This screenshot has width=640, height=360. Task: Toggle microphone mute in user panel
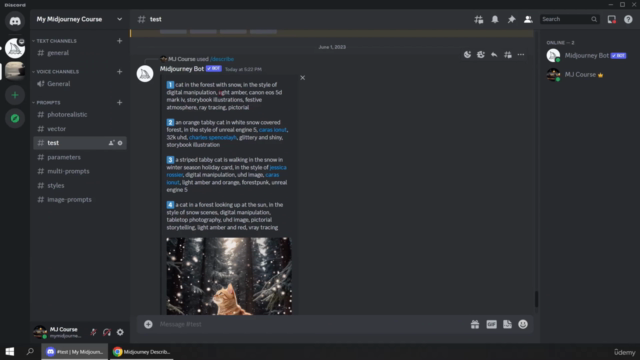(x=93, y=332)
